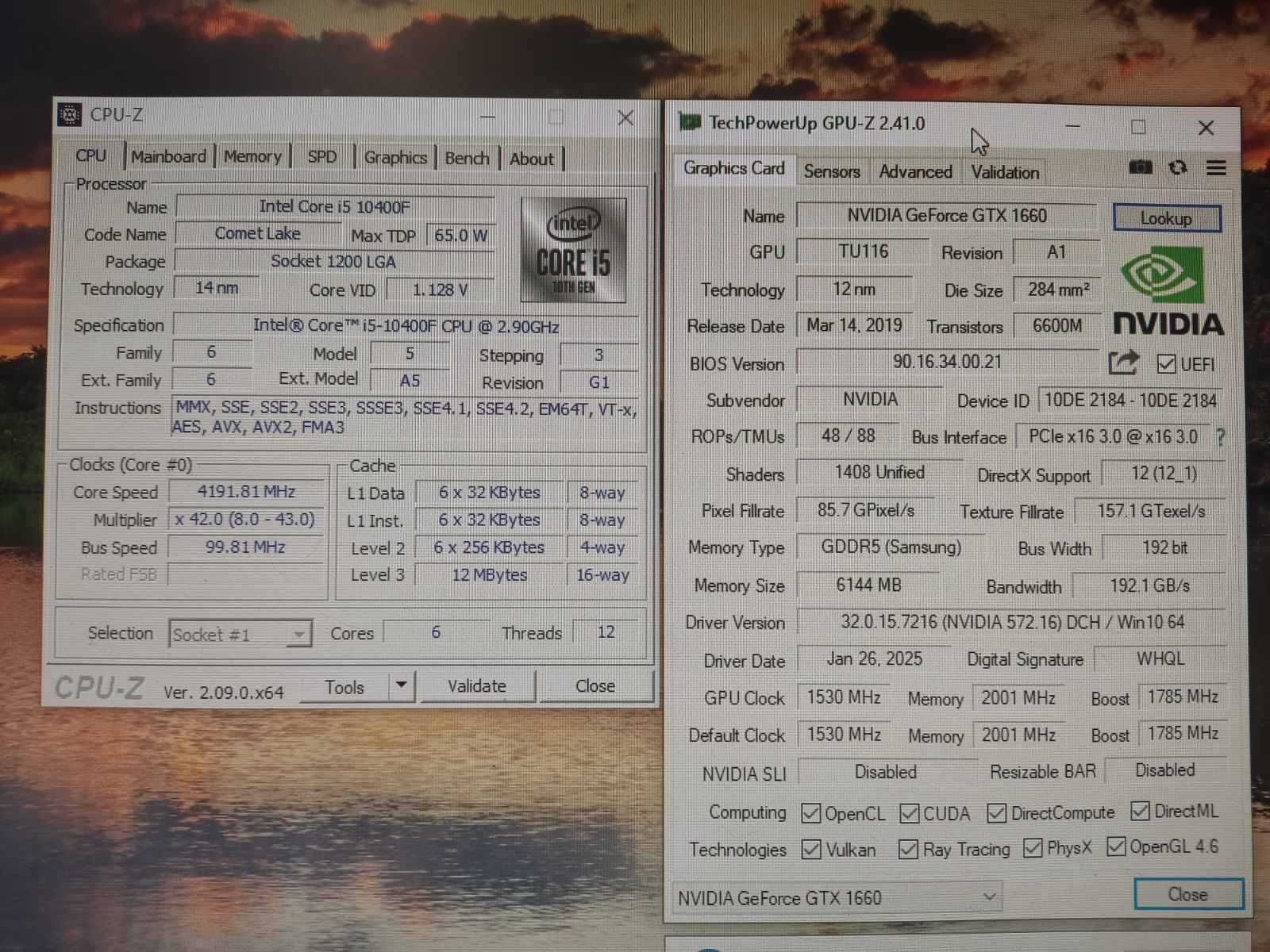Select the CPU tab in CPU-Z
1270x952 pixels.
pos(90,155)
